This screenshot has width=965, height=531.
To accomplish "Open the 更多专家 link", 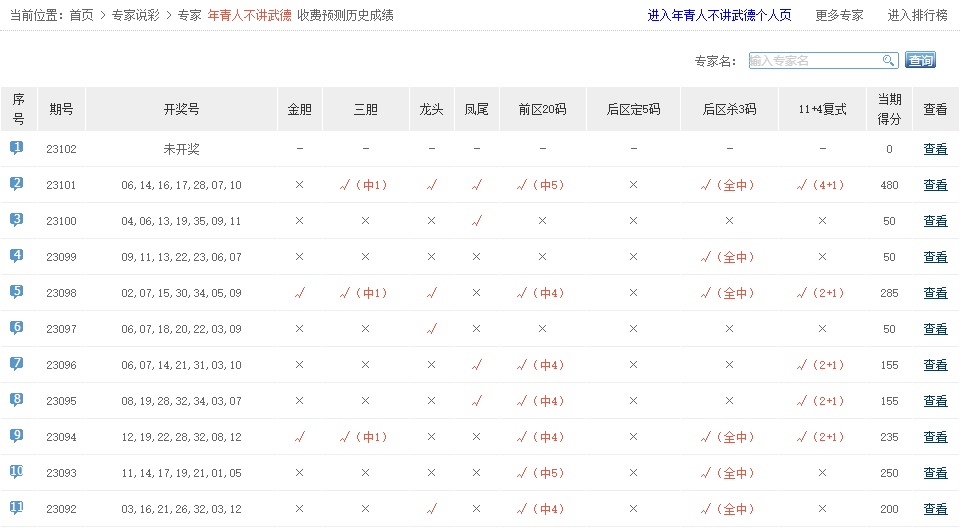I will pyautogui.click(x=839, y=16).
